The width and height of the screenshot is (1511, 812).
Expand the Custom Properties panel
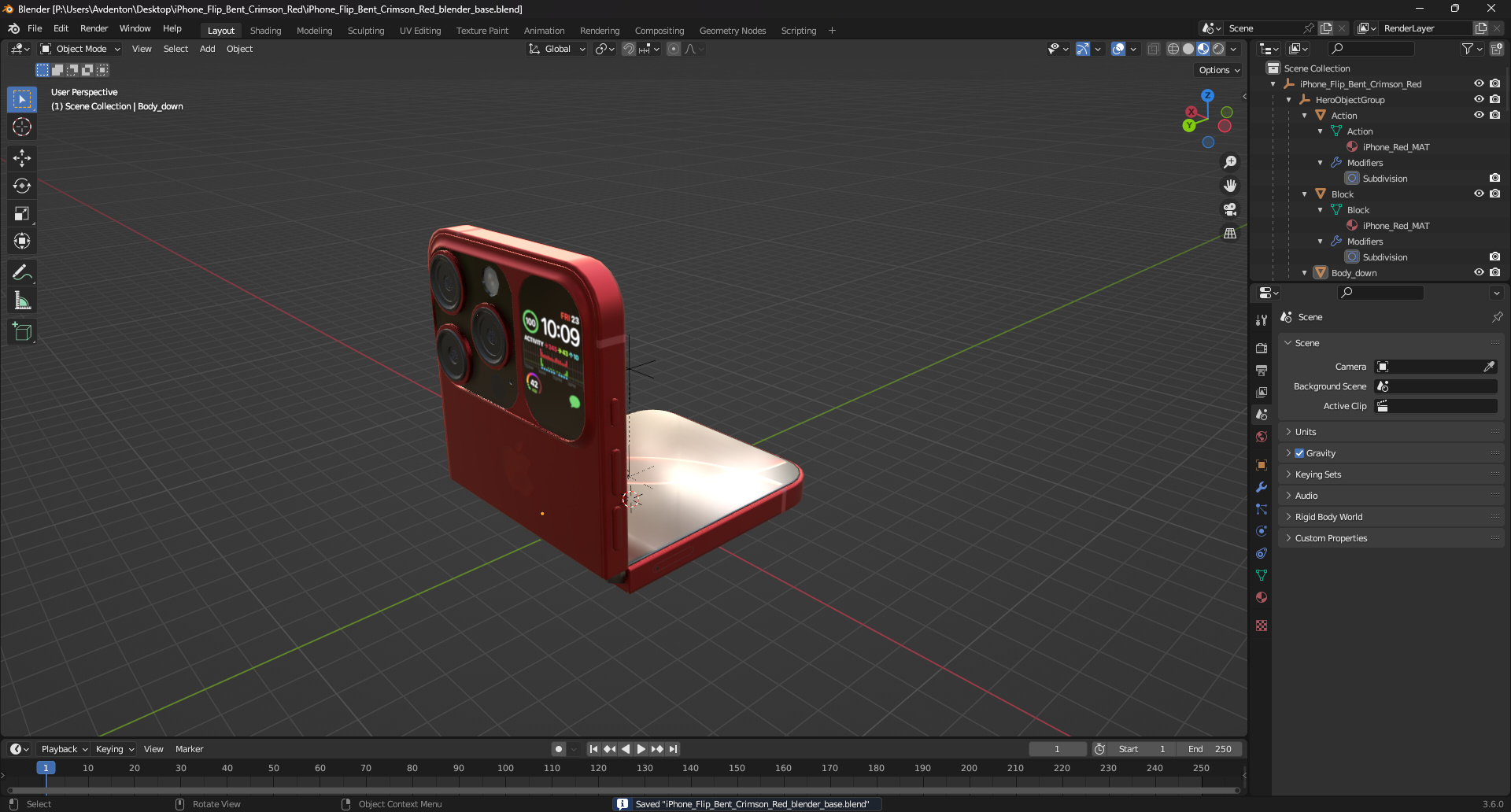(1390, 538)
